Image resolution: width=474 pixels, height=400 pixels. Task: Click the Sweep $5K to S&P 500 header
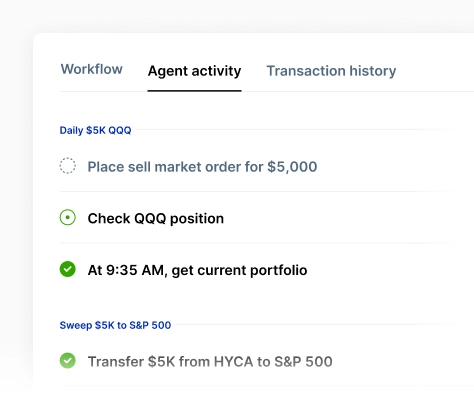point(115,325)
